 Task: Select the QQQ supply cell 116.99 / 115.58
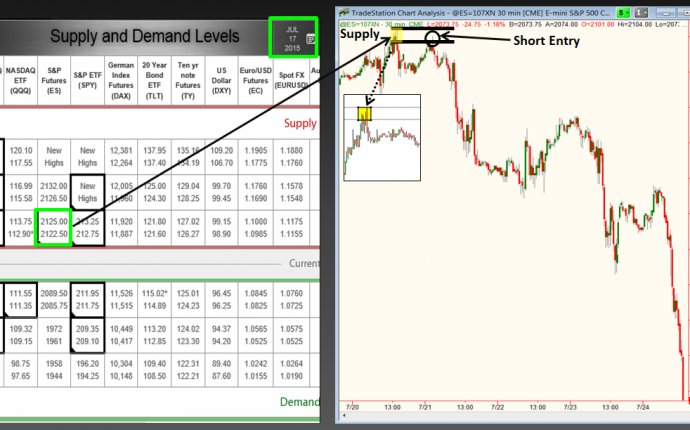(21, 192)
